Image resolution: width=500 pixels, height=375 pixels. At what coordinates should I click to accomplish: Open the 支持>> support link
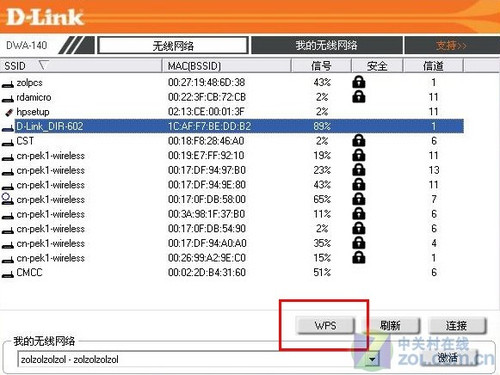coord(452,45)
